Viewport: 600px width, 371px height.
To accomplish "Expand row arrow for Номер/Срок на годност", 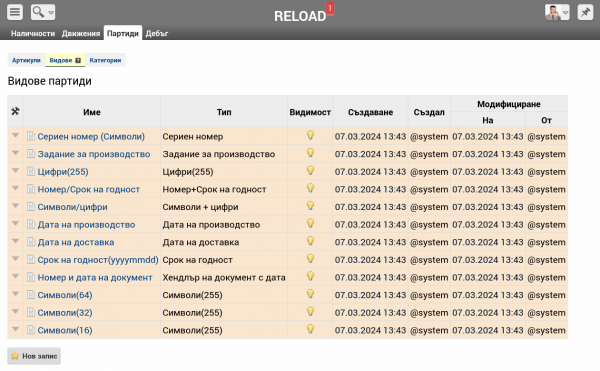I will coord(15,188).
